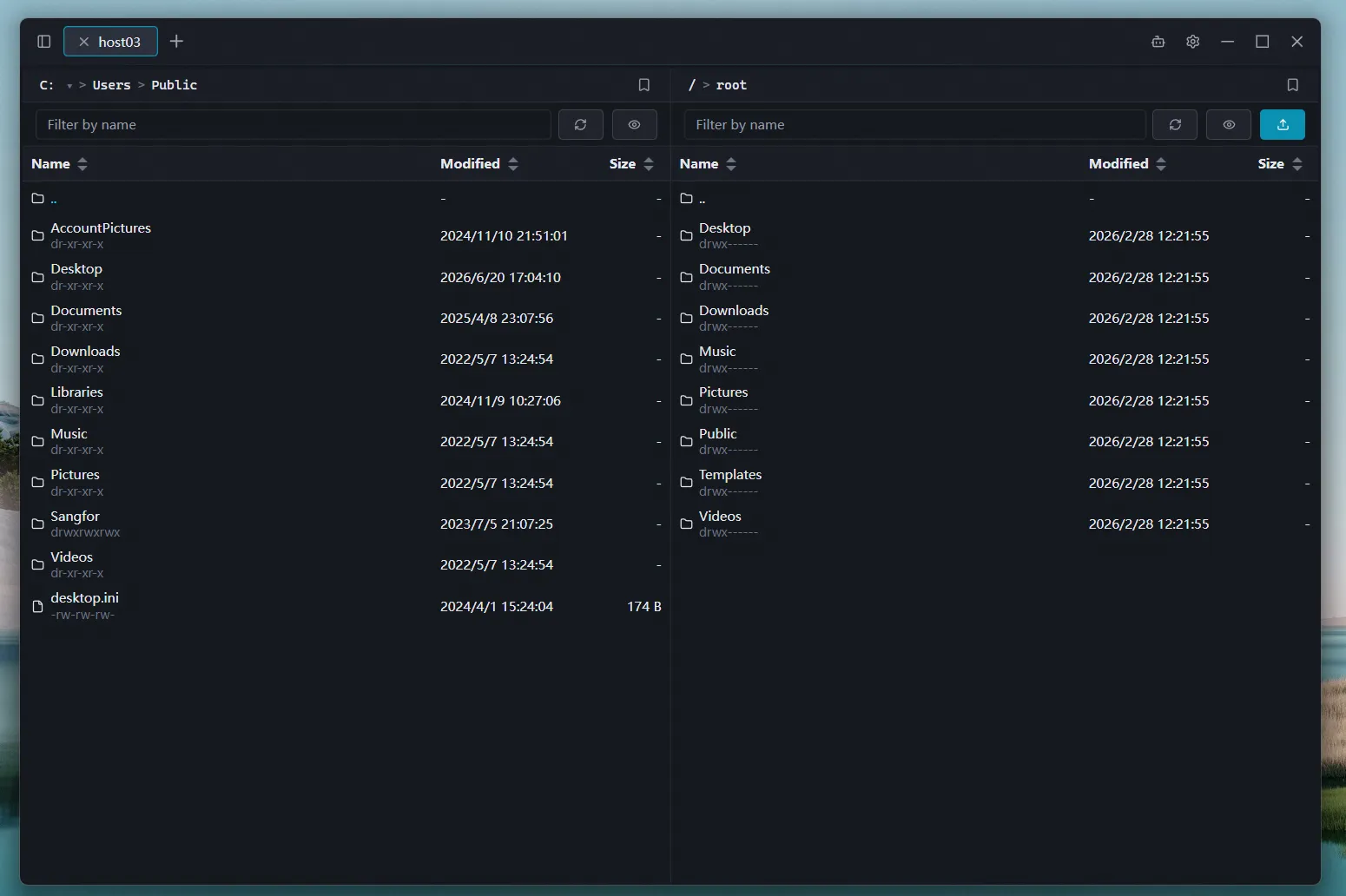Click date 2024/4/1 15:24:04
Screen dimensions: 1346x896
(497, 606)
